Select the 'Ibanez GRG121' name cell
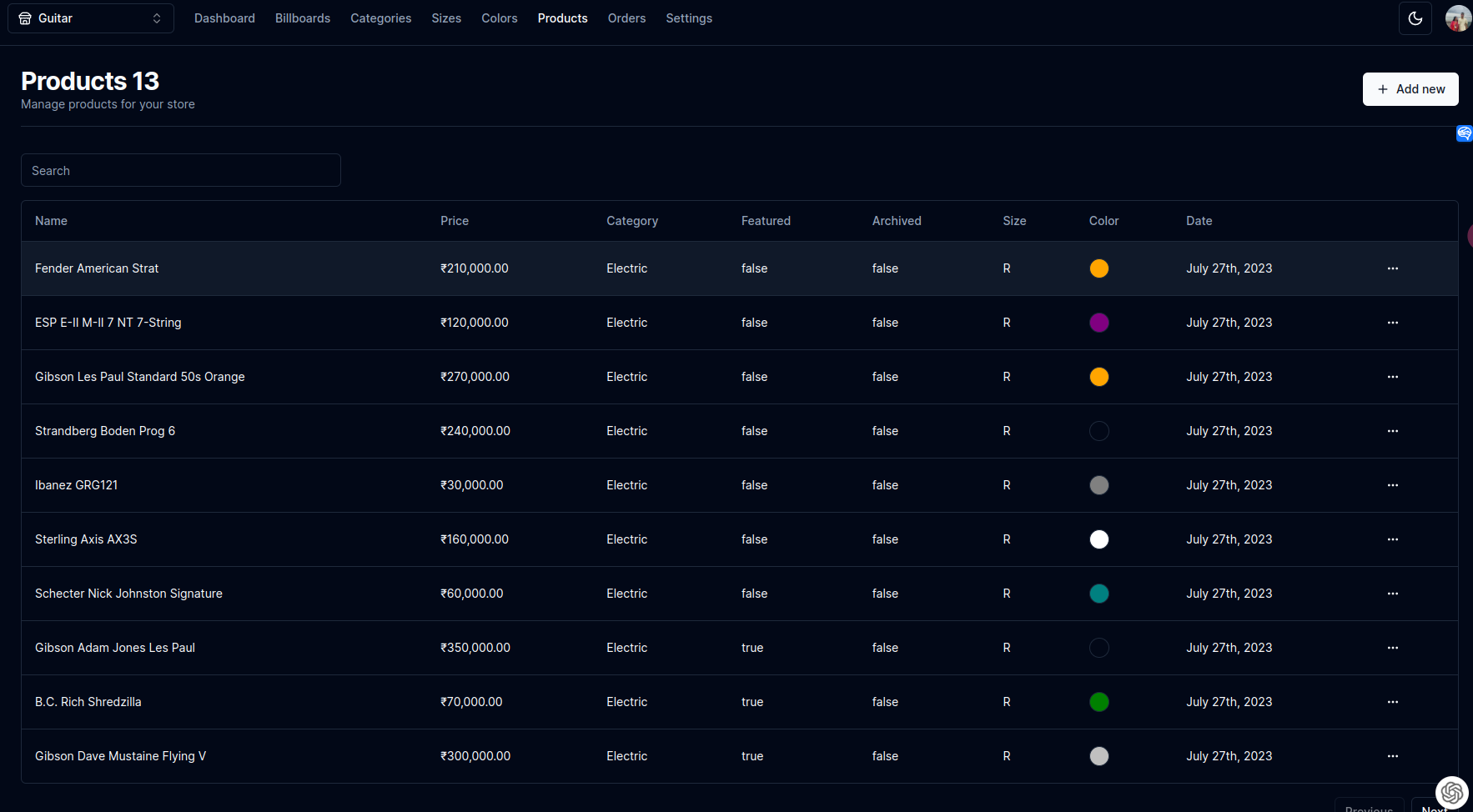The image size is (1473, 812). tap(77, 485)
